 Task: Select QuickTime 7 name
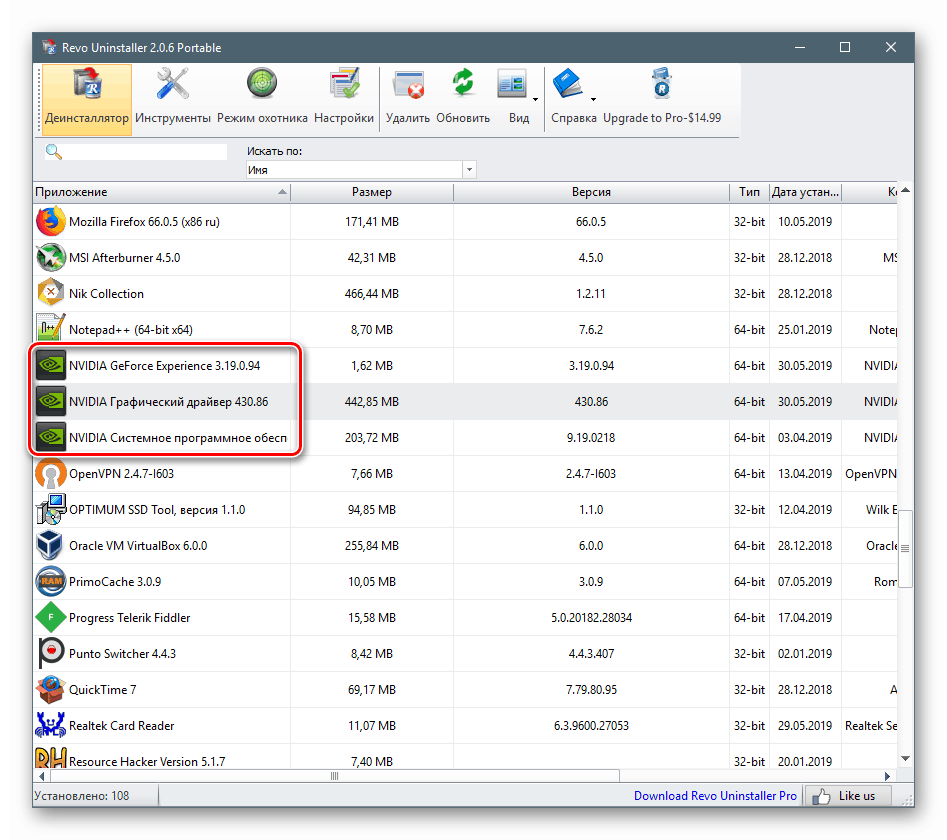[103, 690]
